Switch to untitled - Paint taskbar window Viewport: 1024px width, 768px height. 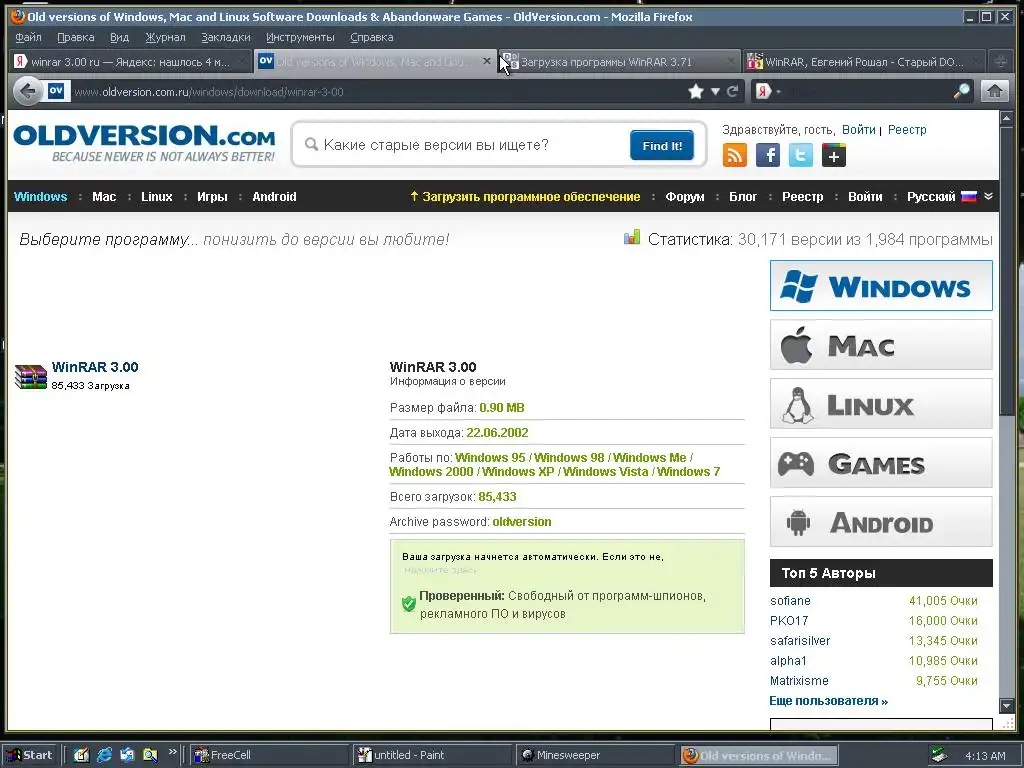pos(434,755)
